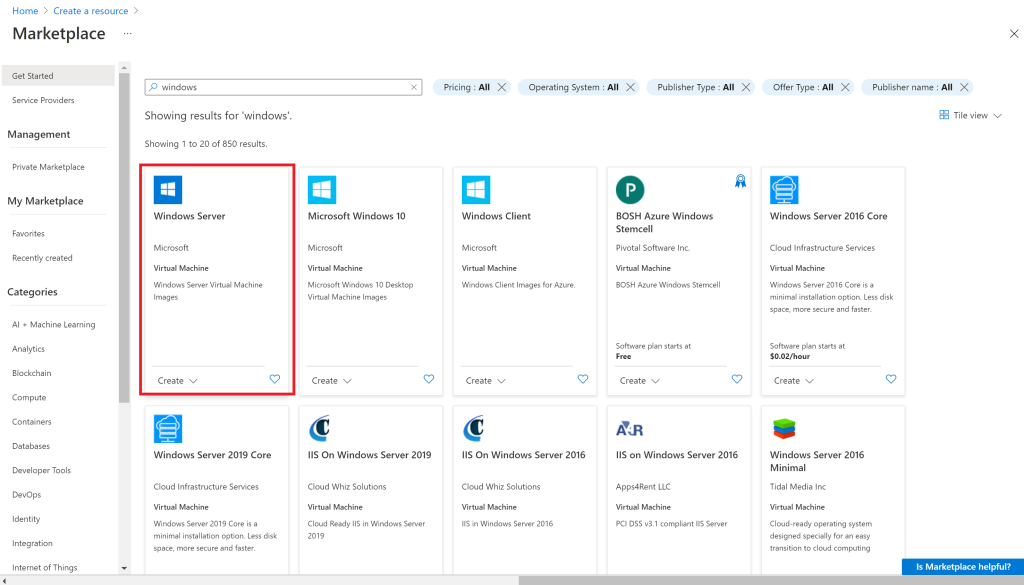The width and height of the screenshot is (1024, 585).
Task: Select the Databases category
Action: (x=31, y=446)
